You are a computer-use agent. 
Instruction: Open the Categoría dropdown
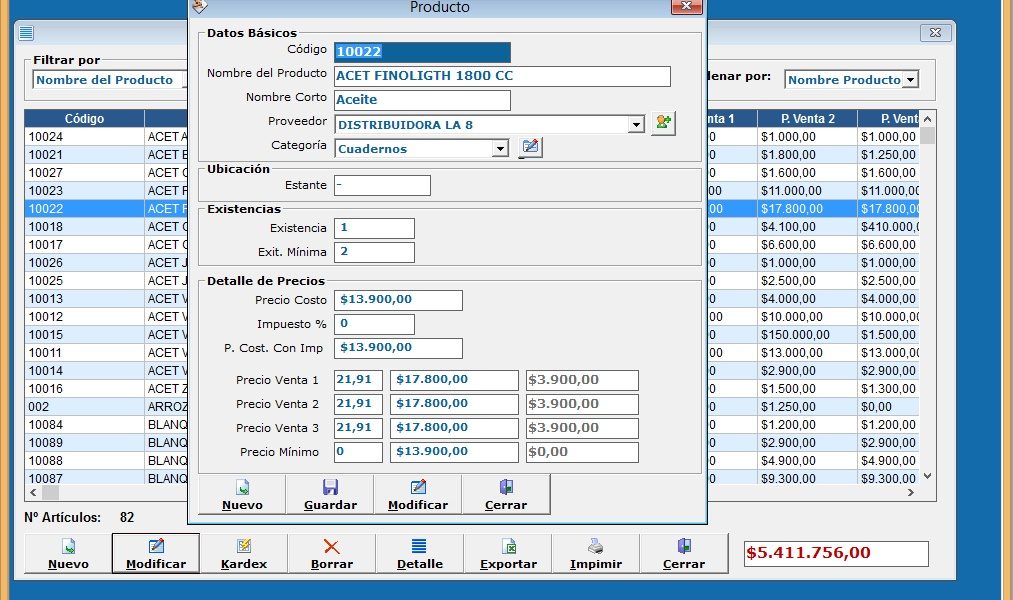coord(500,149)
